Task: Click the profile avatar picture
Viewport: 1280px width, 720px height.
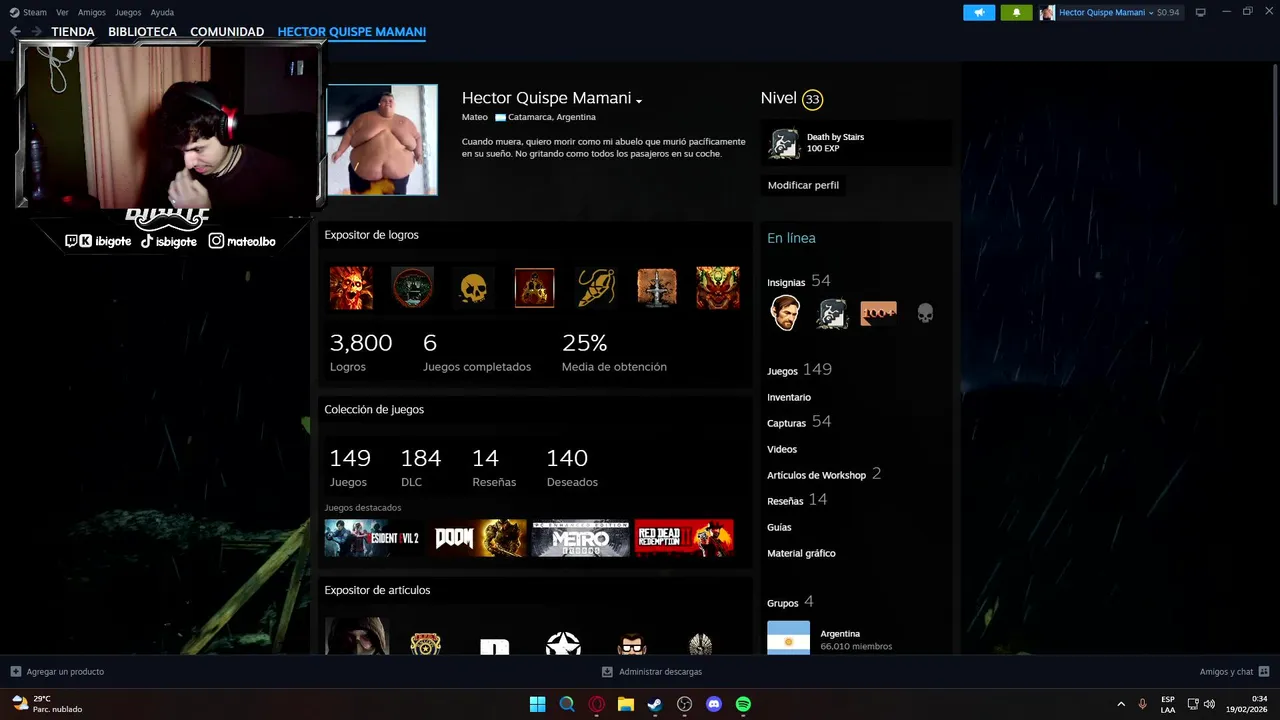Action: [382, 140]
